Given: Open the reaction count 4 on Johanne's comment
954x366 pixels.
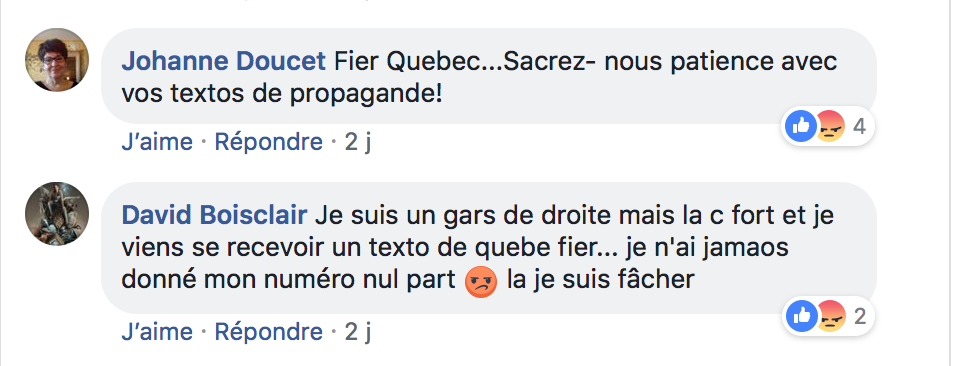Looking at the screenshot, I should click(859, 126).
